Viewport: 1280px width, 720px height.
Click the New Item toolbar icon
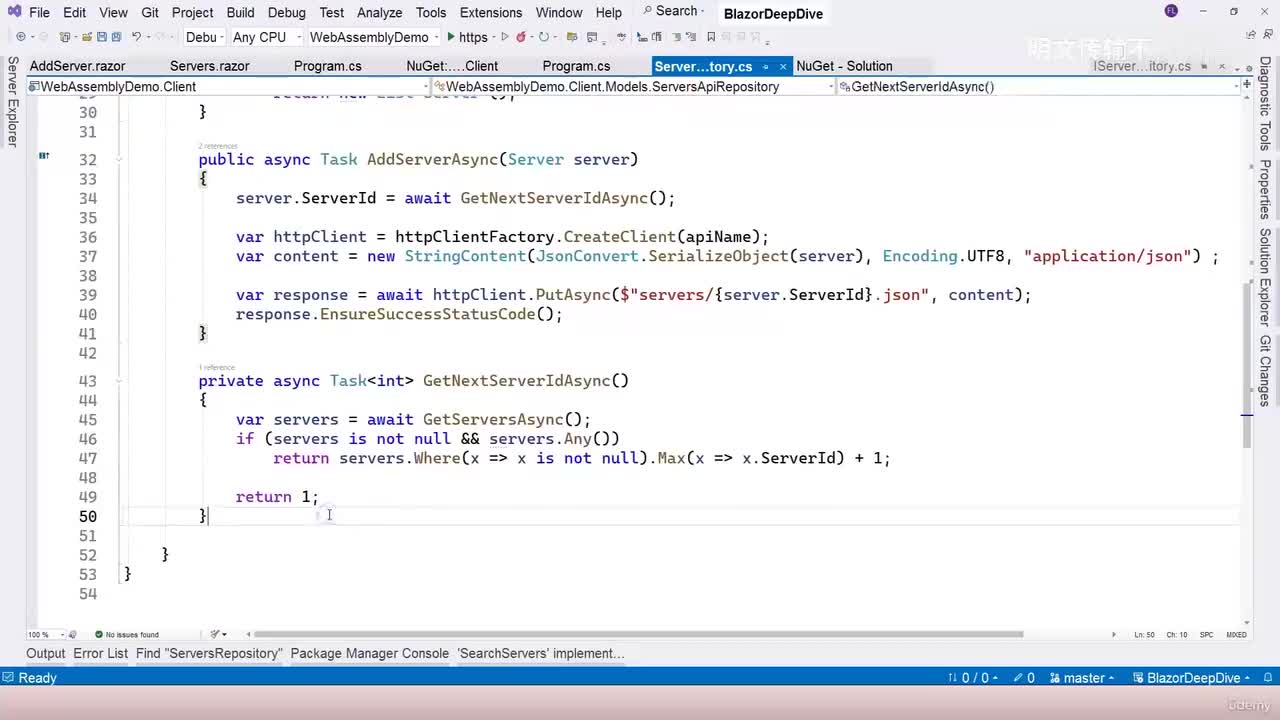[65, 37]
